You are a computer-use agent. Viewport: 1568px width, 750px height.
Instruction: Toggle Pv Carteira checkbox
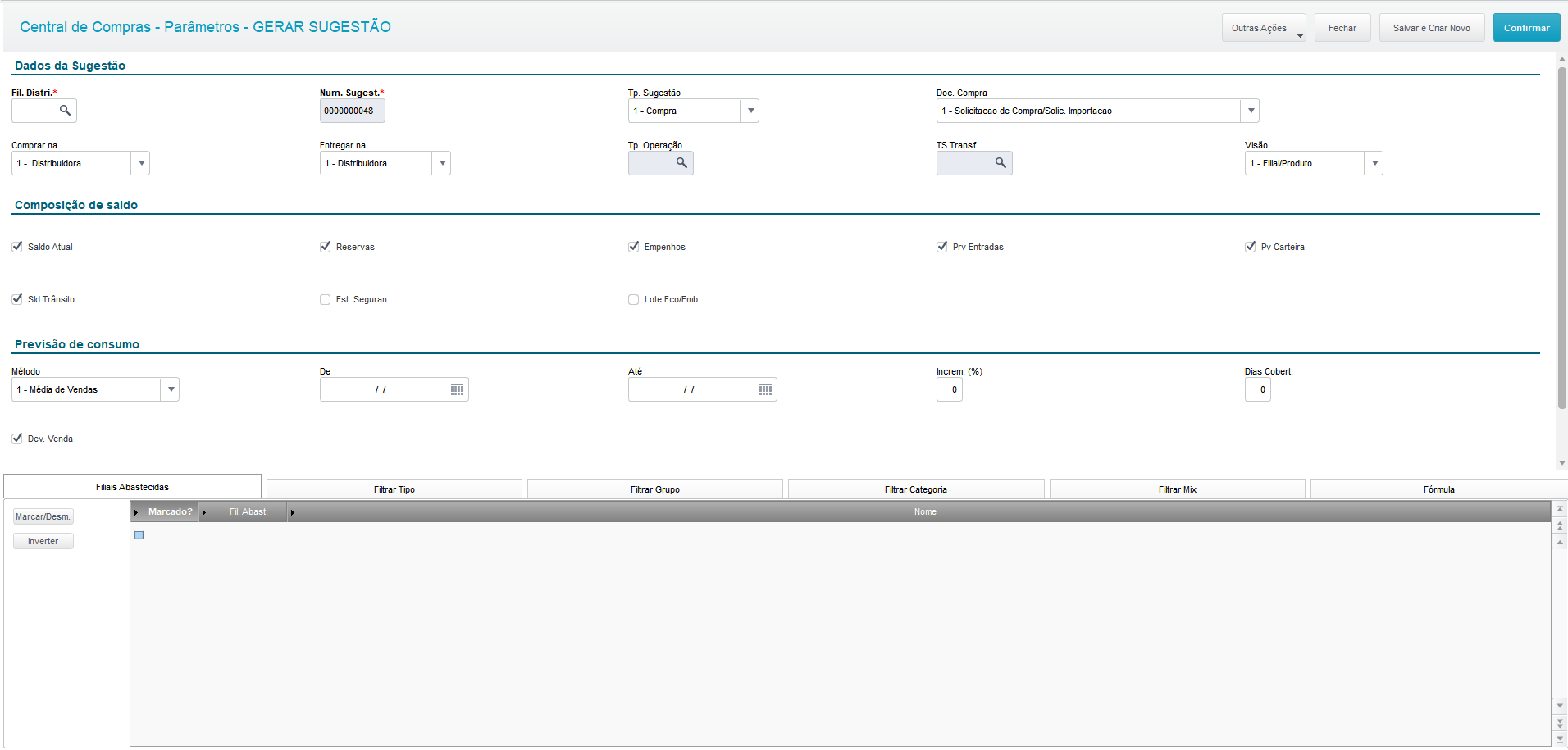1251,246
